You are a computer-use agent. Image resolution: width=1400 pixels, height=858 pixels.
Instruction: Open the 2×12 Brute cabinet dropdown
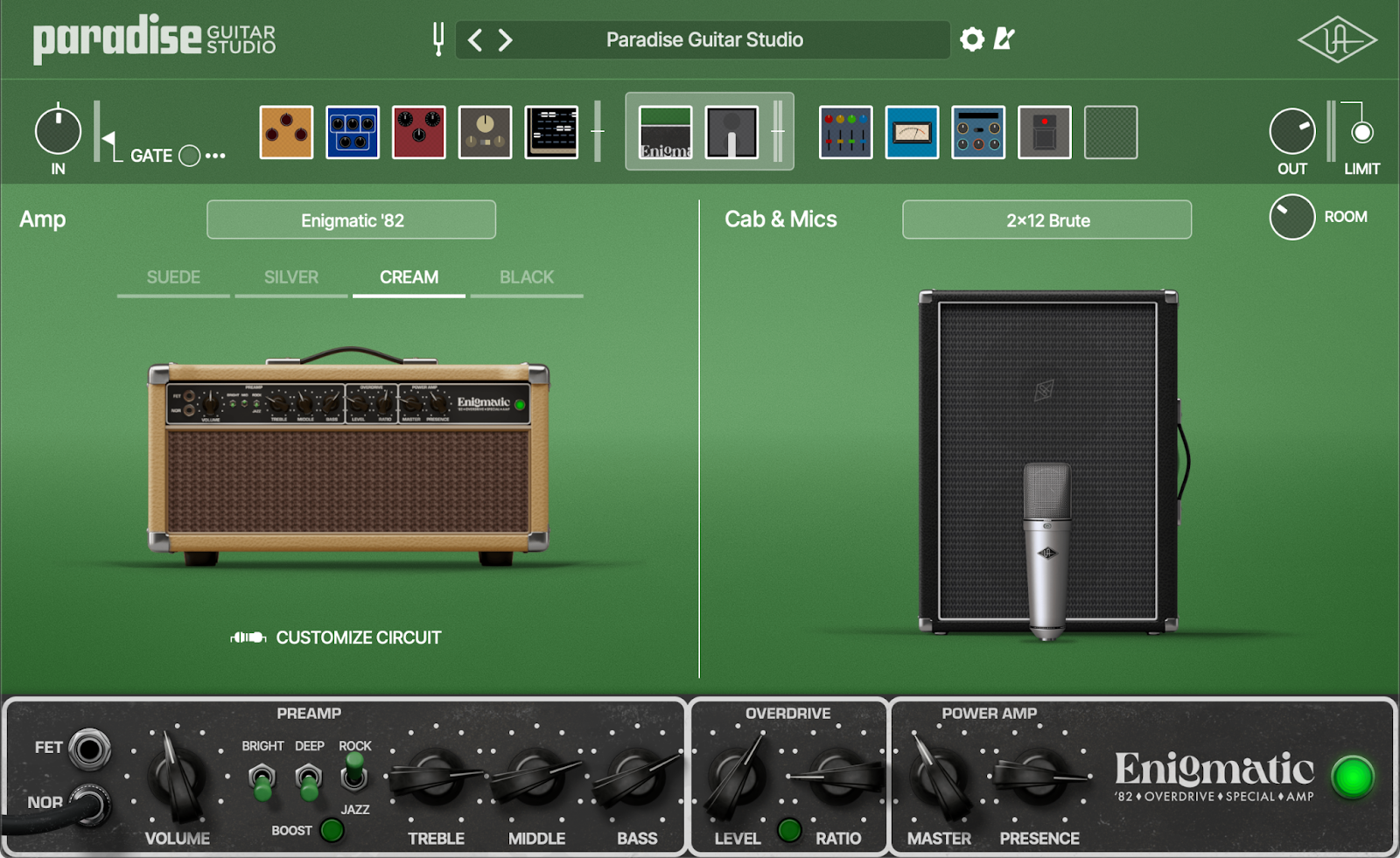pos(1046,220)
